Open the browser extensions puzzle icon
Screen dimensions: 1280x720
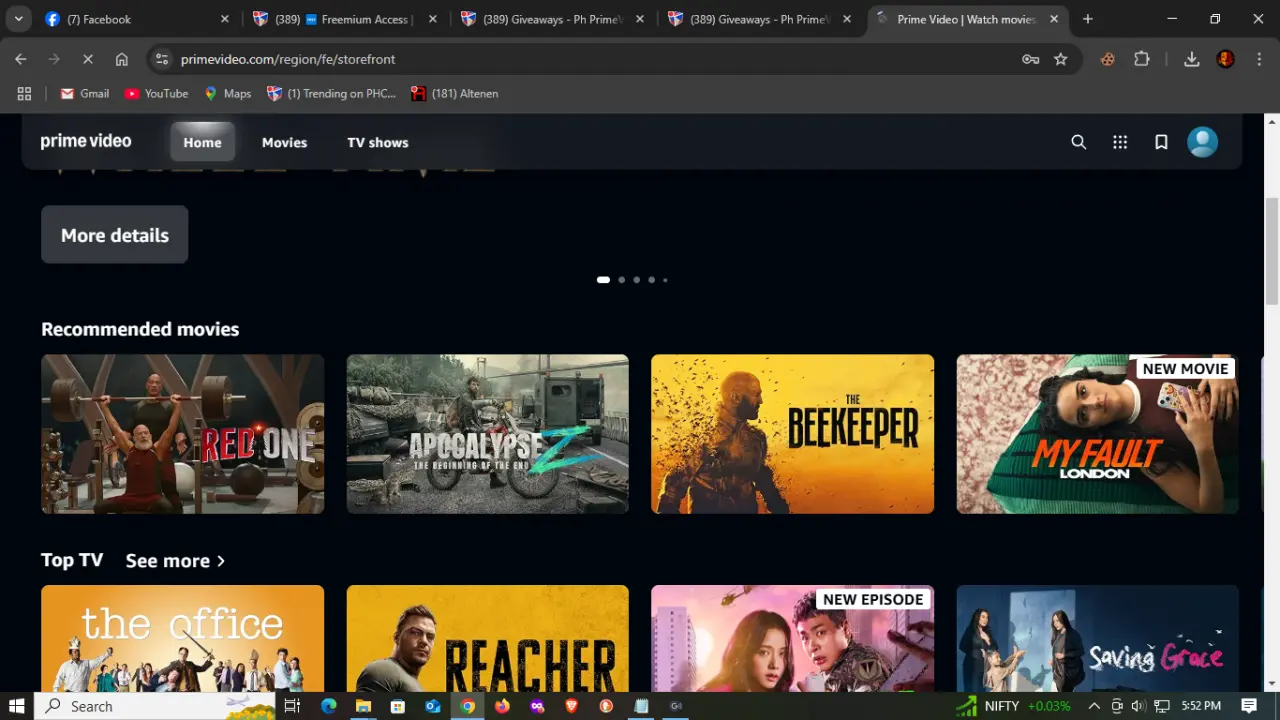1142,59
